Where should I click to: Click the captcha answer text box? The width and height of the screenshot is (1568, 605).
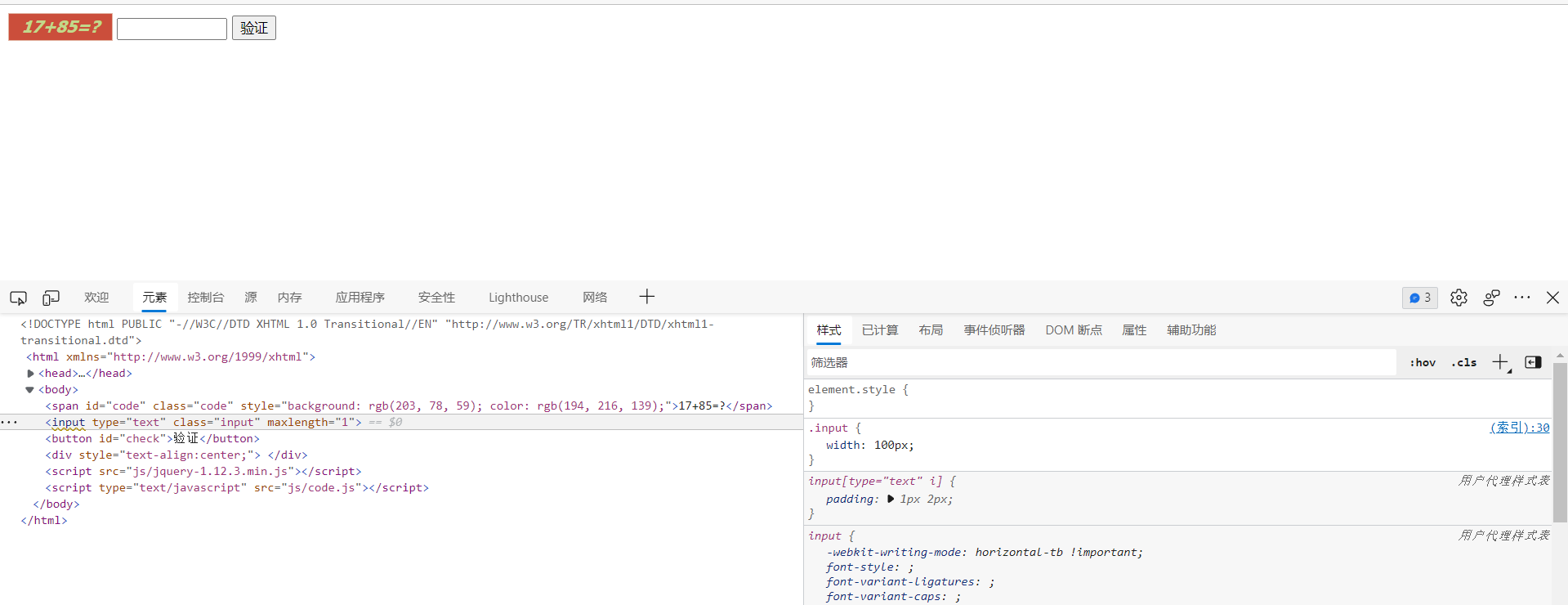[x=172, y=29]
